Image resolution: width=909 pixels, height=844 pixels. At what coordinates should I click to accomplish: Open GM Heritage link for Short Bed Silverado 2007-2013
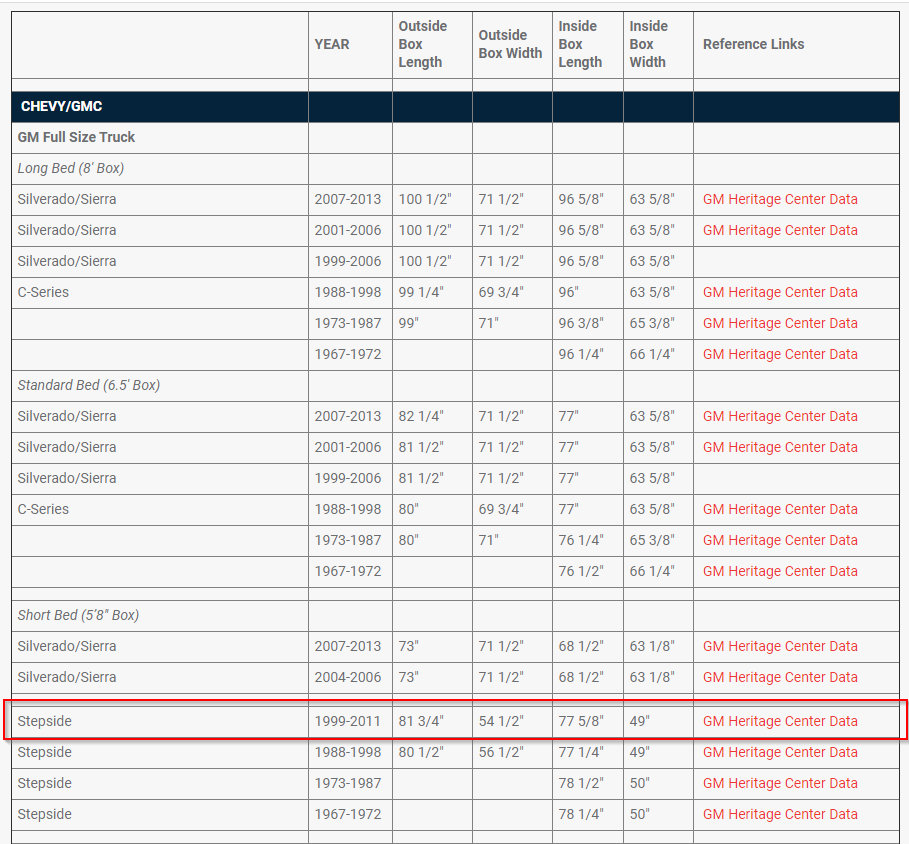click(780, 646)
